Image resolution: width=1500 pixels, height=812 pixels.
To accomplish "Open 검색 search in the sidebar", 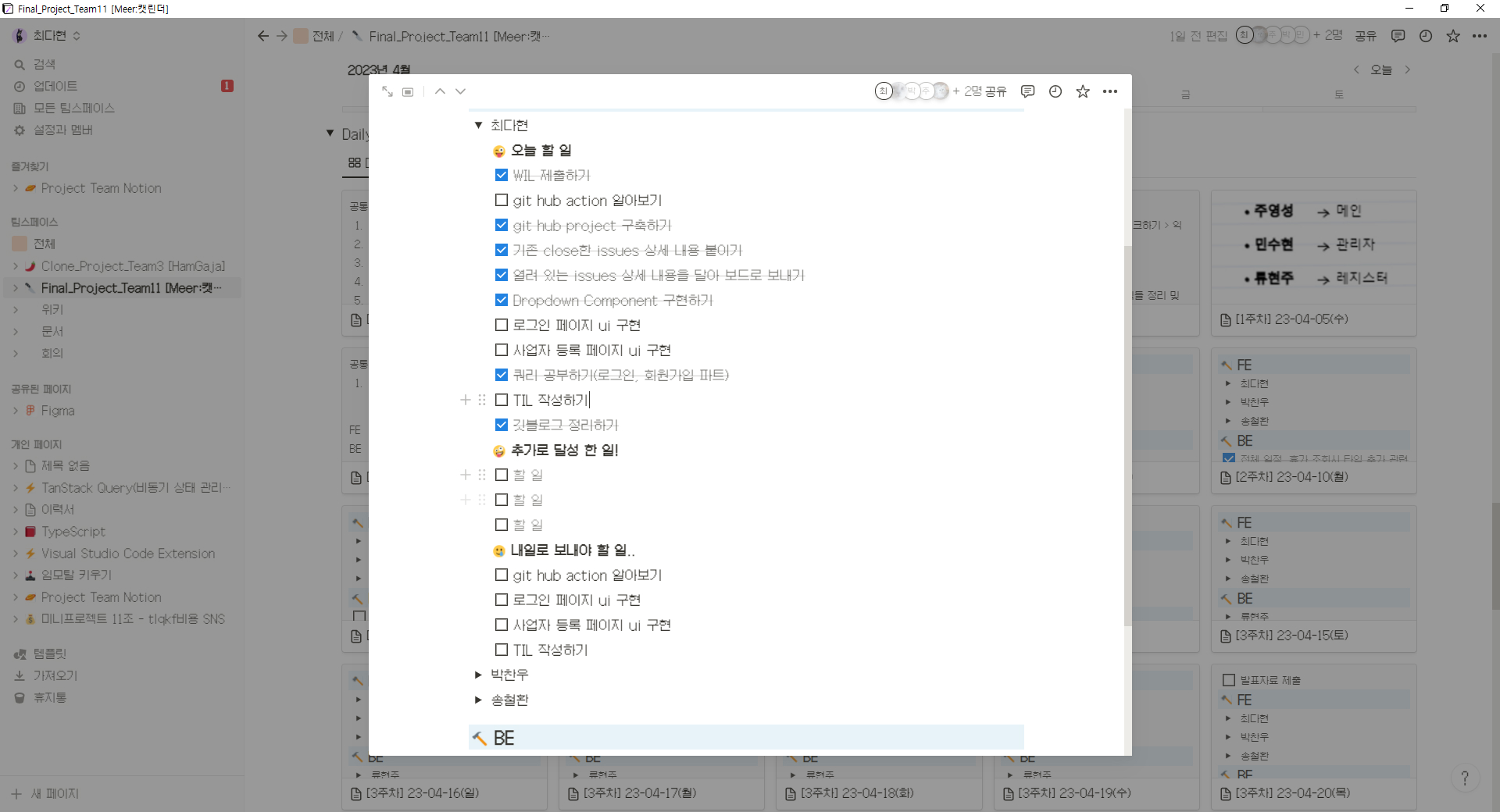I will point(44,64).
